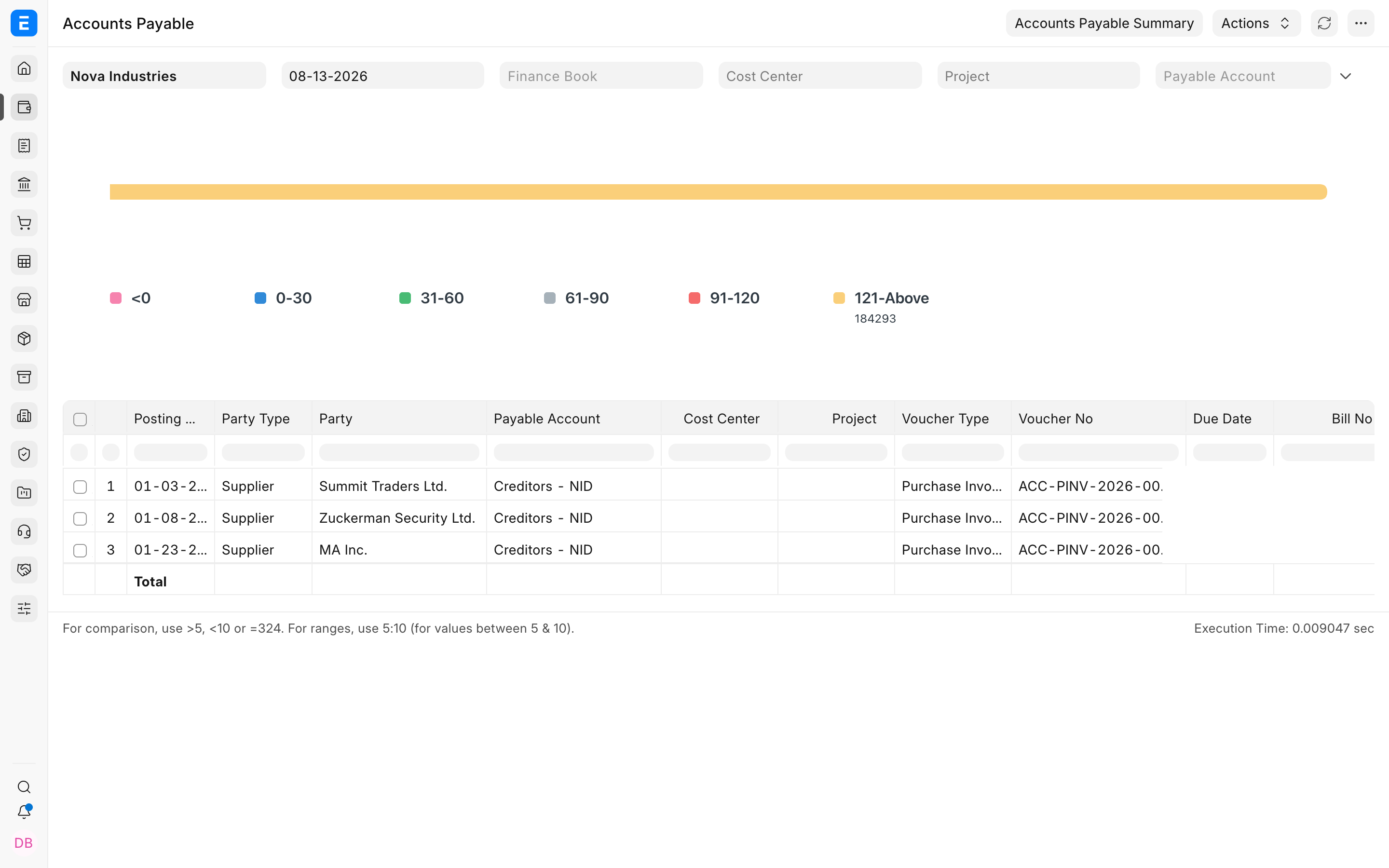This screenshot has height=868, width=1389.
Task: Go to the Home sidebar icon
Action: [24, 68]
